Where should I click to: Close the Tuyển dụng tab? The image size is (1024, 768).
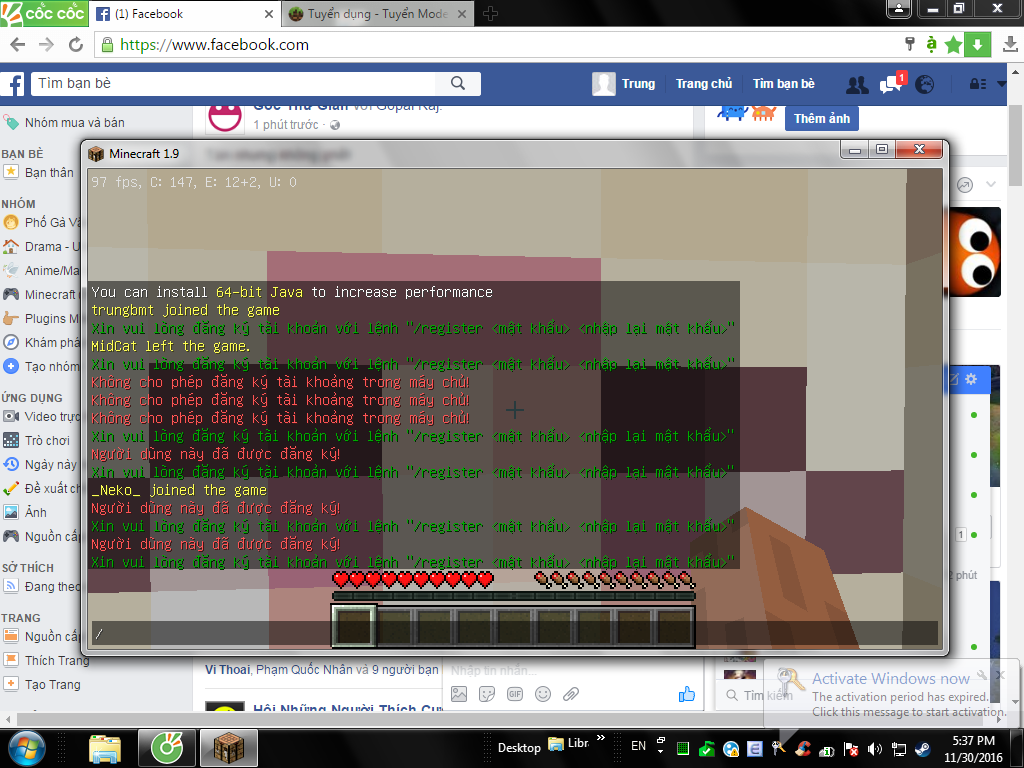coord(462,14)
